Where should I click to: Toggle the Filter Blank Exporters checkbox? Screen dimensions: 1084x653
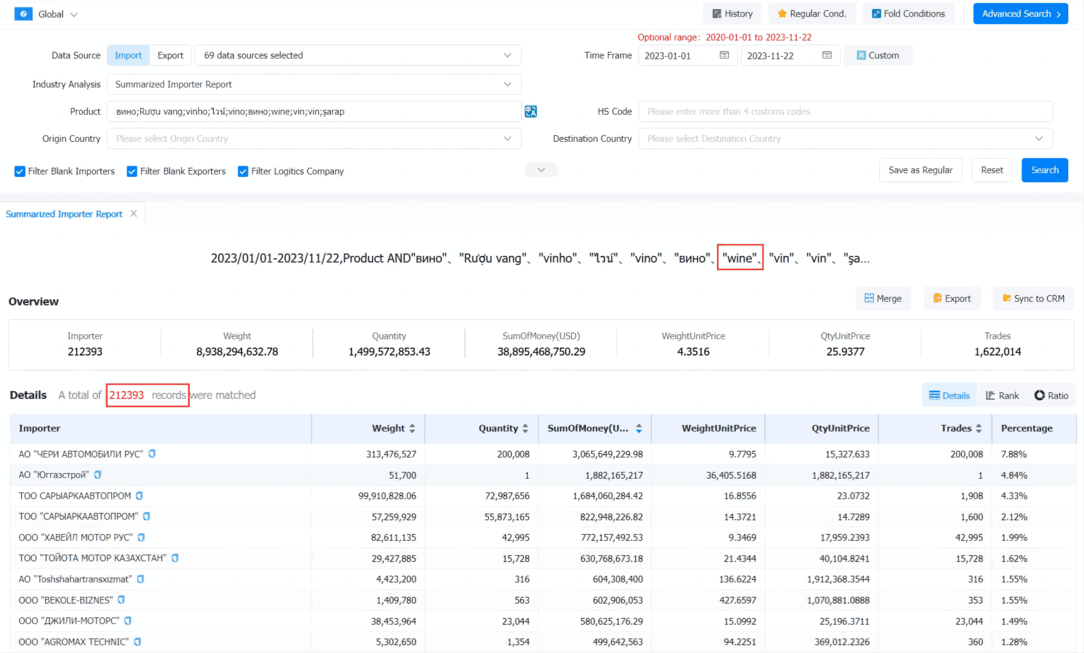pos(131,171)
